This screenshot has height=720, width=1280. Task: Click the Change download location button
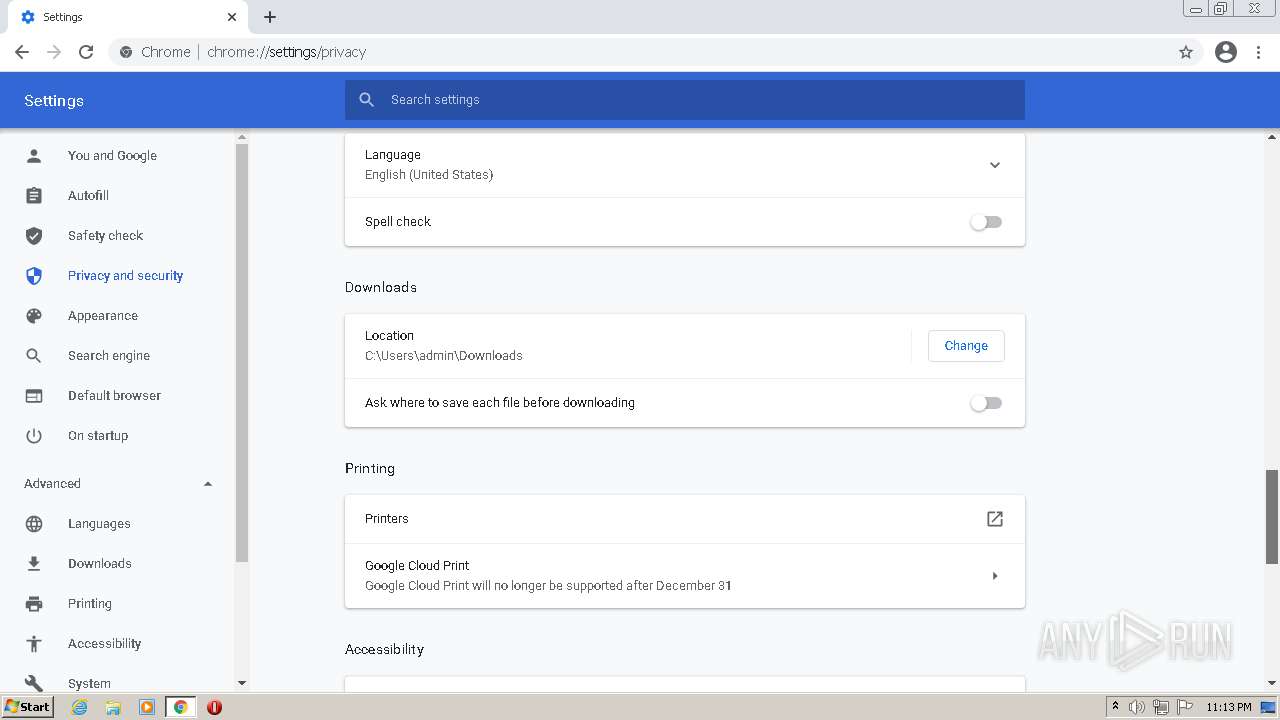point(966,346)
